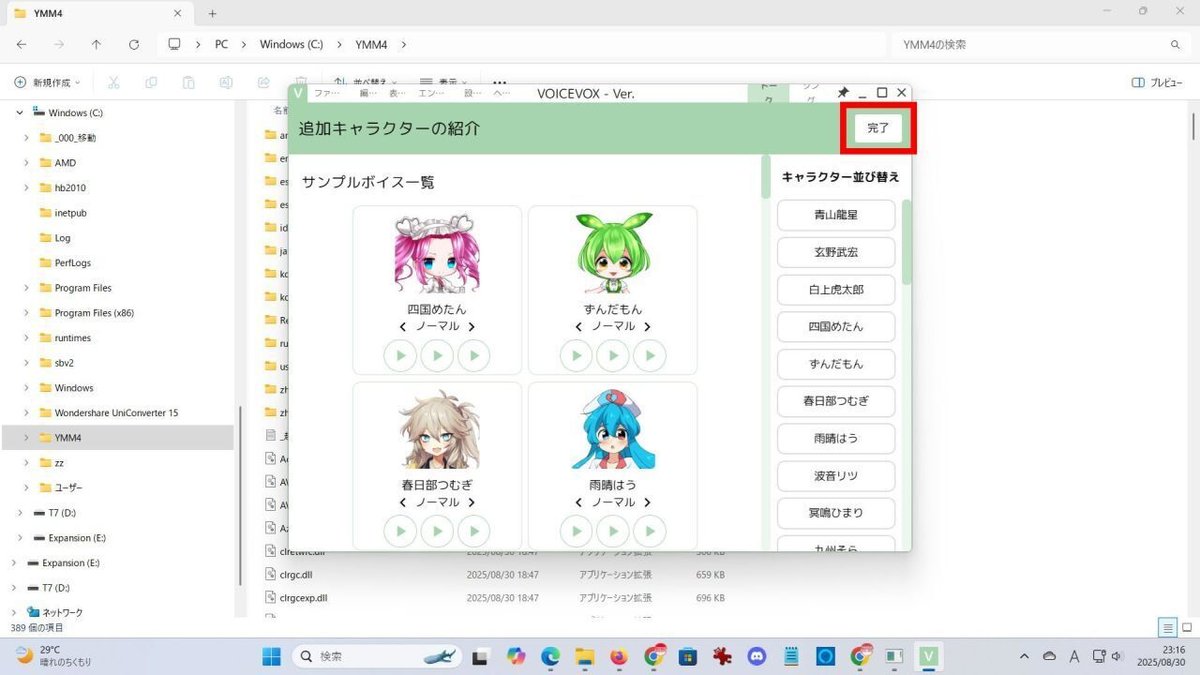Expand the Program Files folder in sidebar

point(27,287)
